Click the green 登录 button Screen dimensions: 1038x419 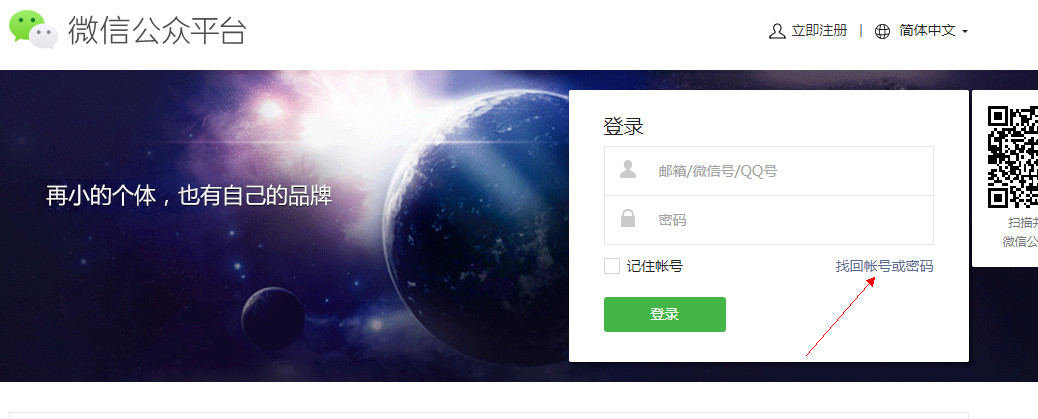click(x=665, y=314)
